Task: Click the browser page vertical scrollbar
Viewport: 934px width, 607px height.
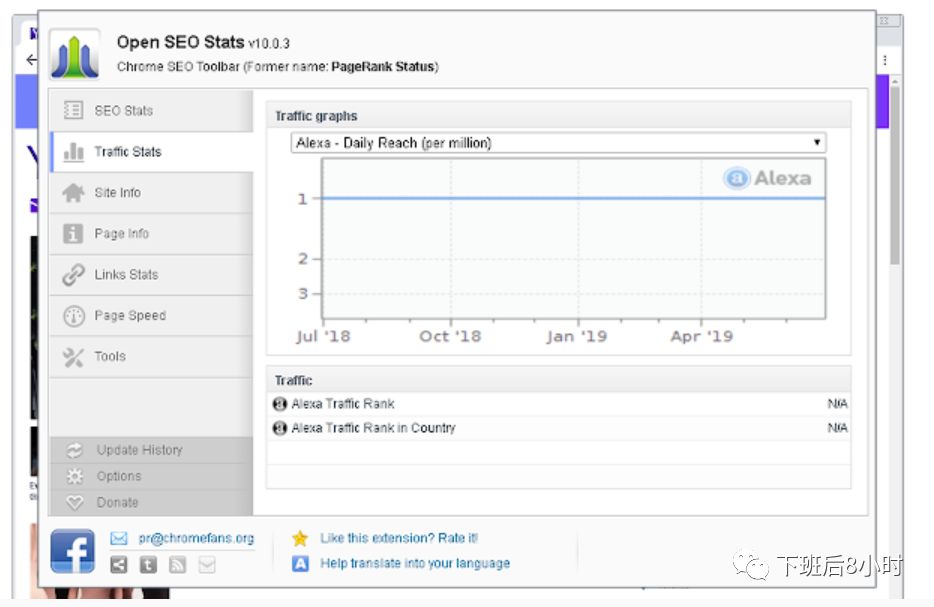Action: (x=895, y=176)
